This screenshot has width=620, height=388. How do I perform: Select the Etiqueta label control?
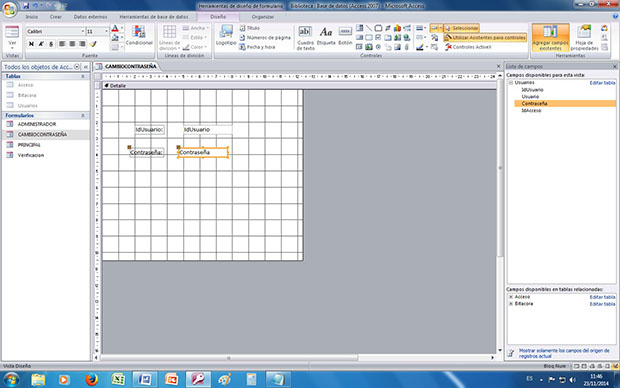[x=326, y=36]
